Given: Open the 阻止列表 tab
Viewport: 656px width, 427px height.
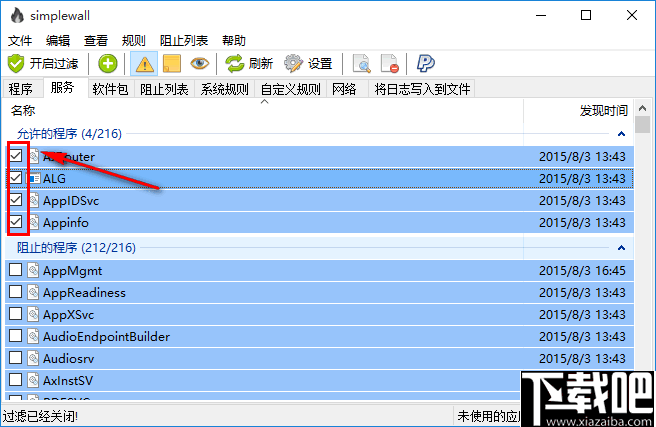Looking at the screenshot, I should (164, 89).
